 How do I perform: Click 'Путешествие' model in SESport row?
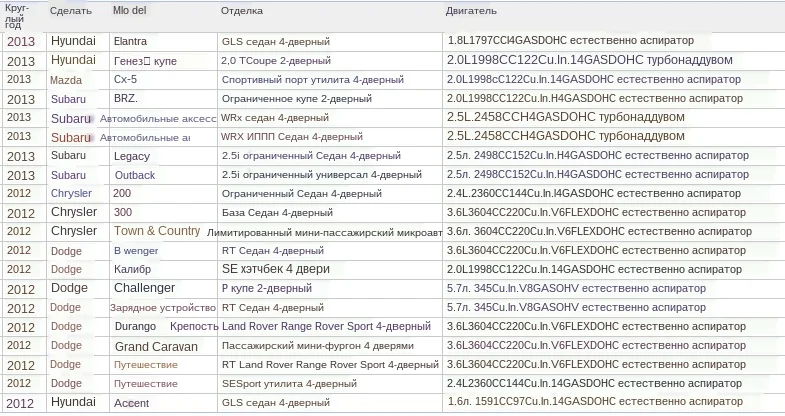[146, 384]
